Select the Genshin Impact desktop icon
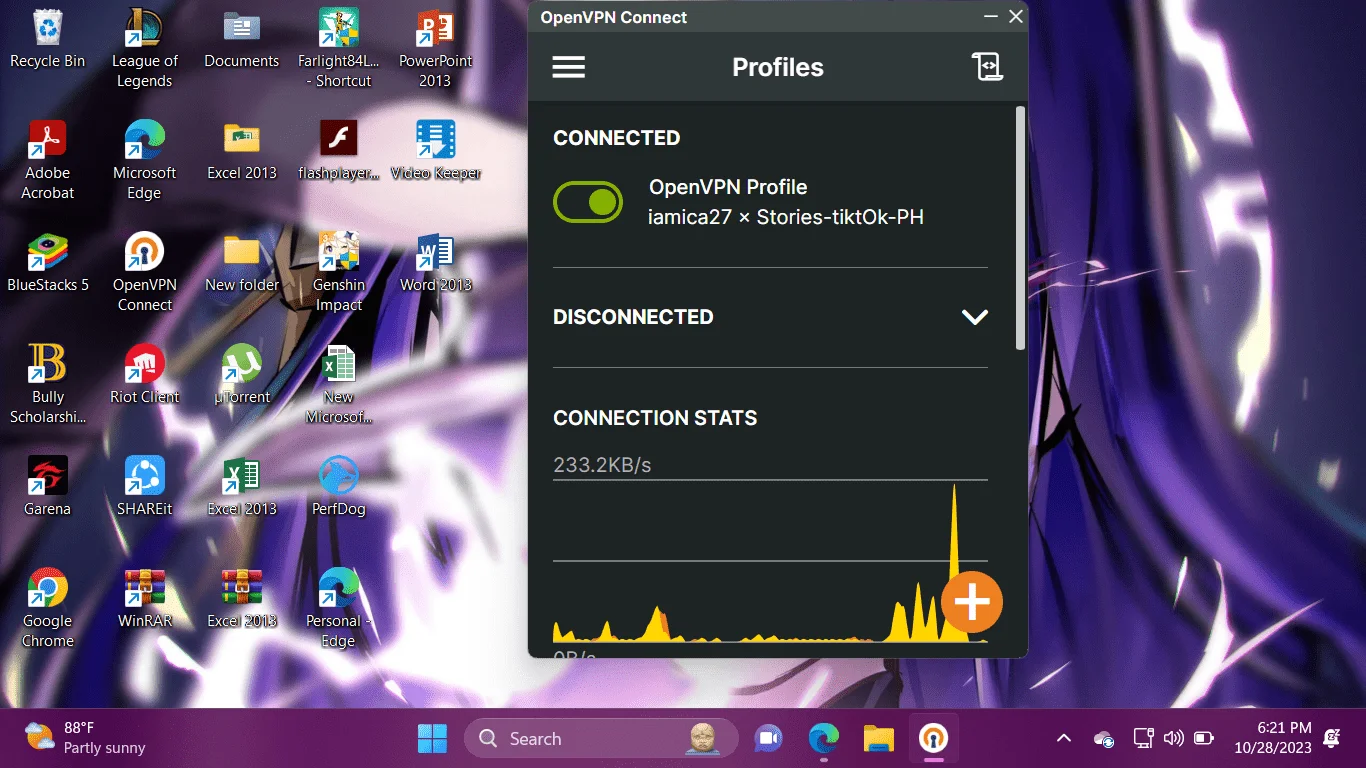The width and height of the screenshot is (1366, 768). click(x=338, y=272)
